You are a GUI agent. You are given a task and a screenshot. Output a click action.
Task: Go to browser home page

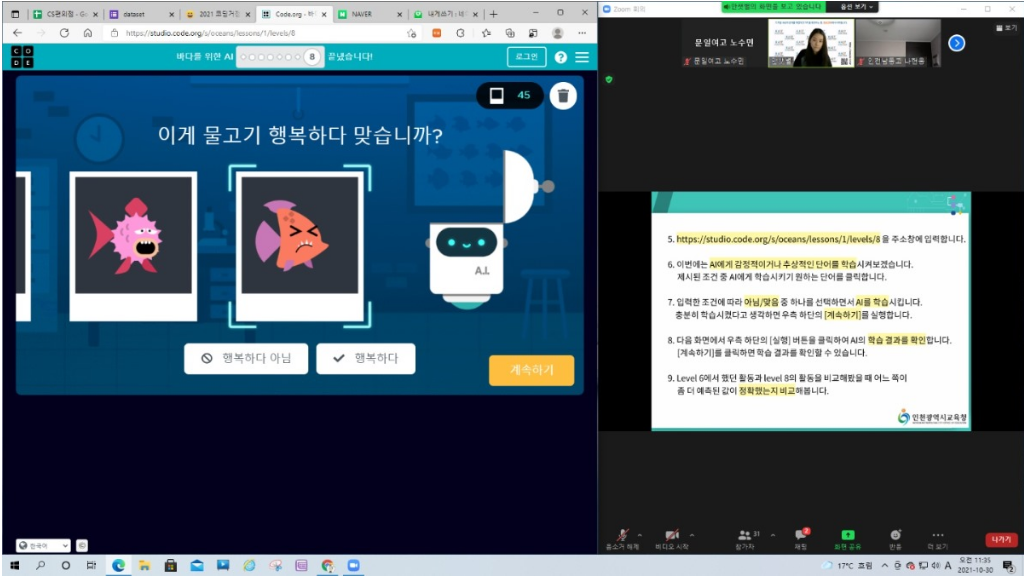(88, 33)
